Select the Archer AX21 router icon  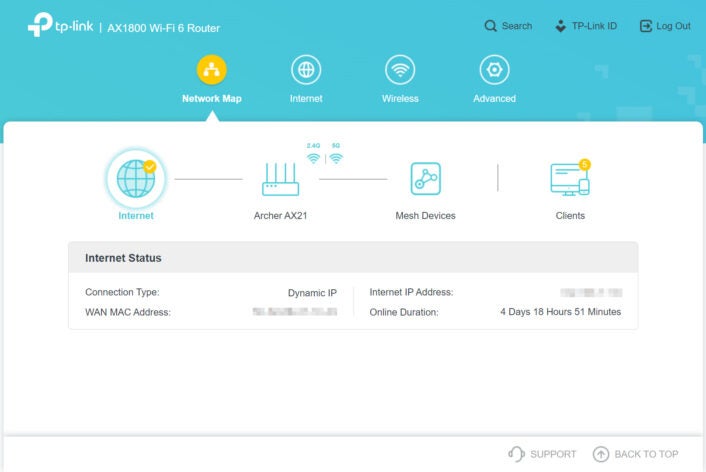(281, 179)
